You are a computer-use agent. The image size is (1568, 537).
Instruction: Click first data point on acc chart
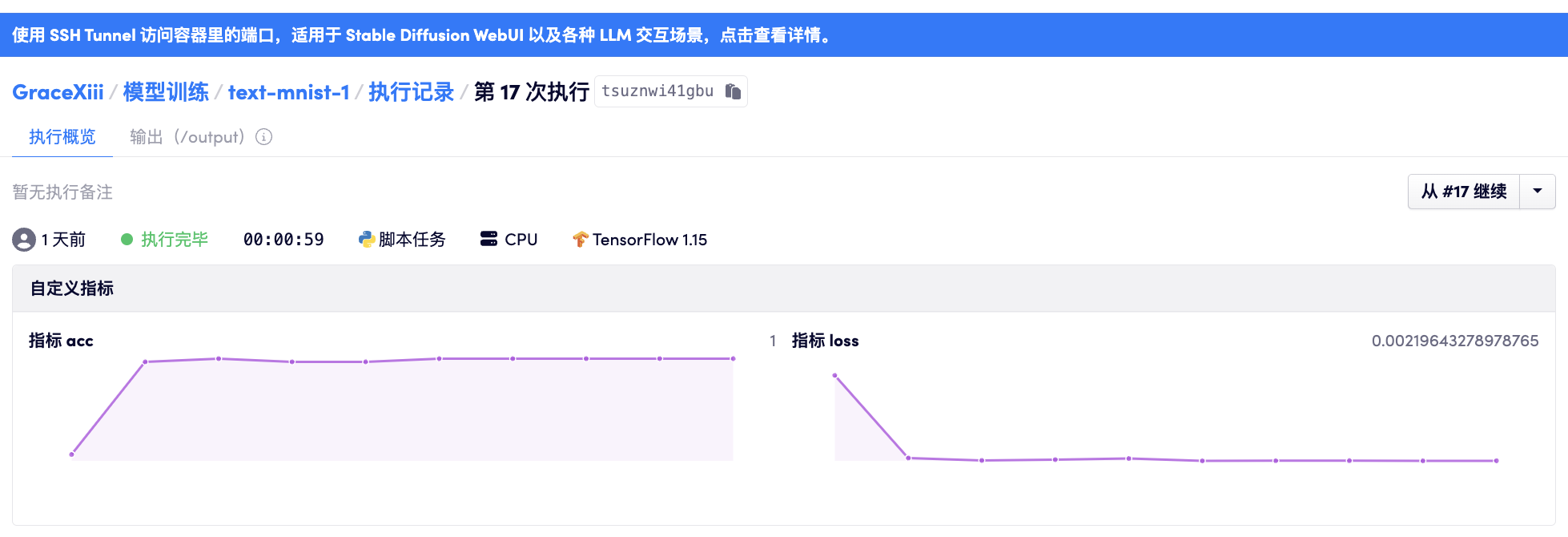72,454
